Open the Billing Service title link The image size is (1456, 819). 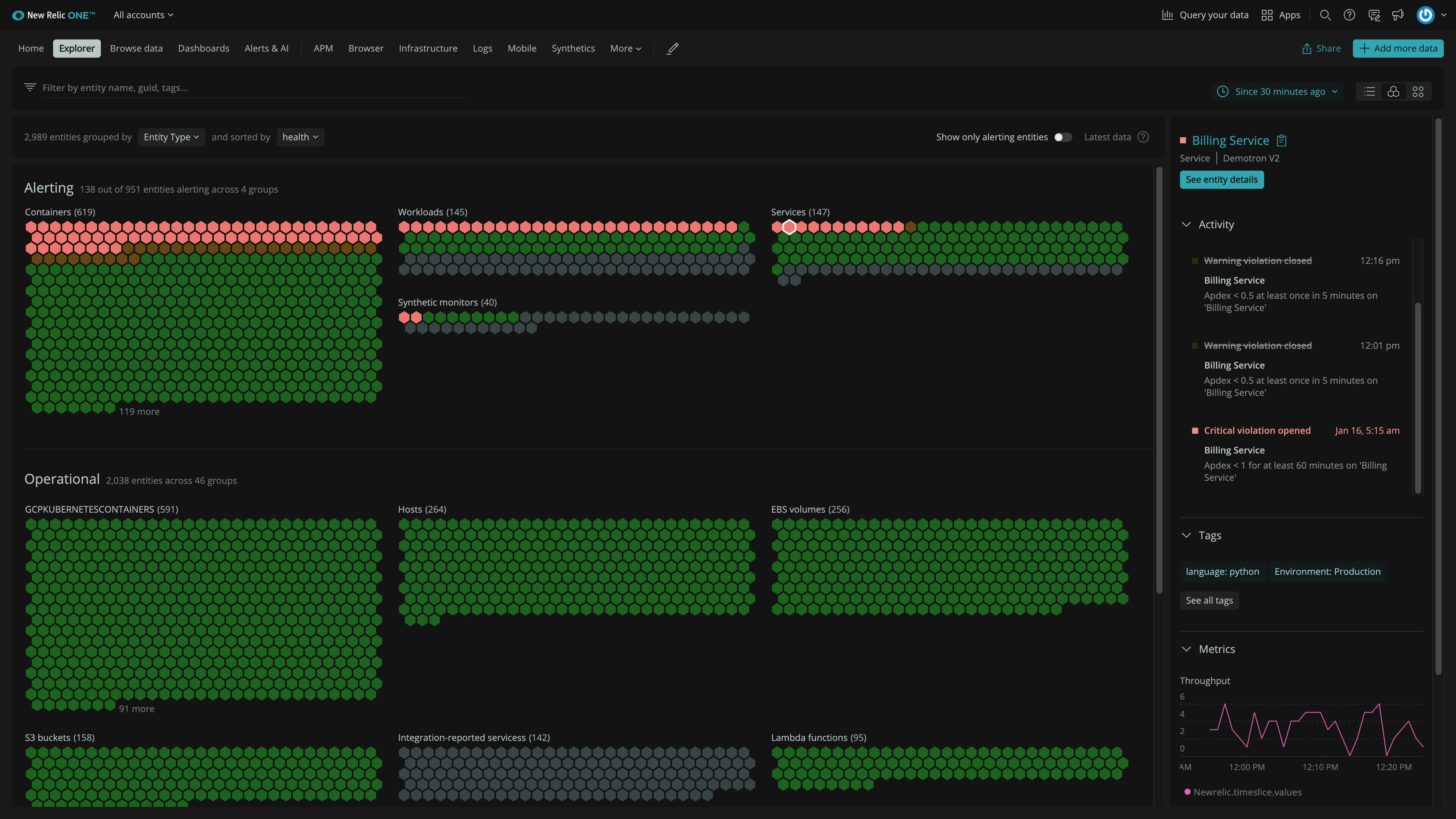tap(1230, 140)
